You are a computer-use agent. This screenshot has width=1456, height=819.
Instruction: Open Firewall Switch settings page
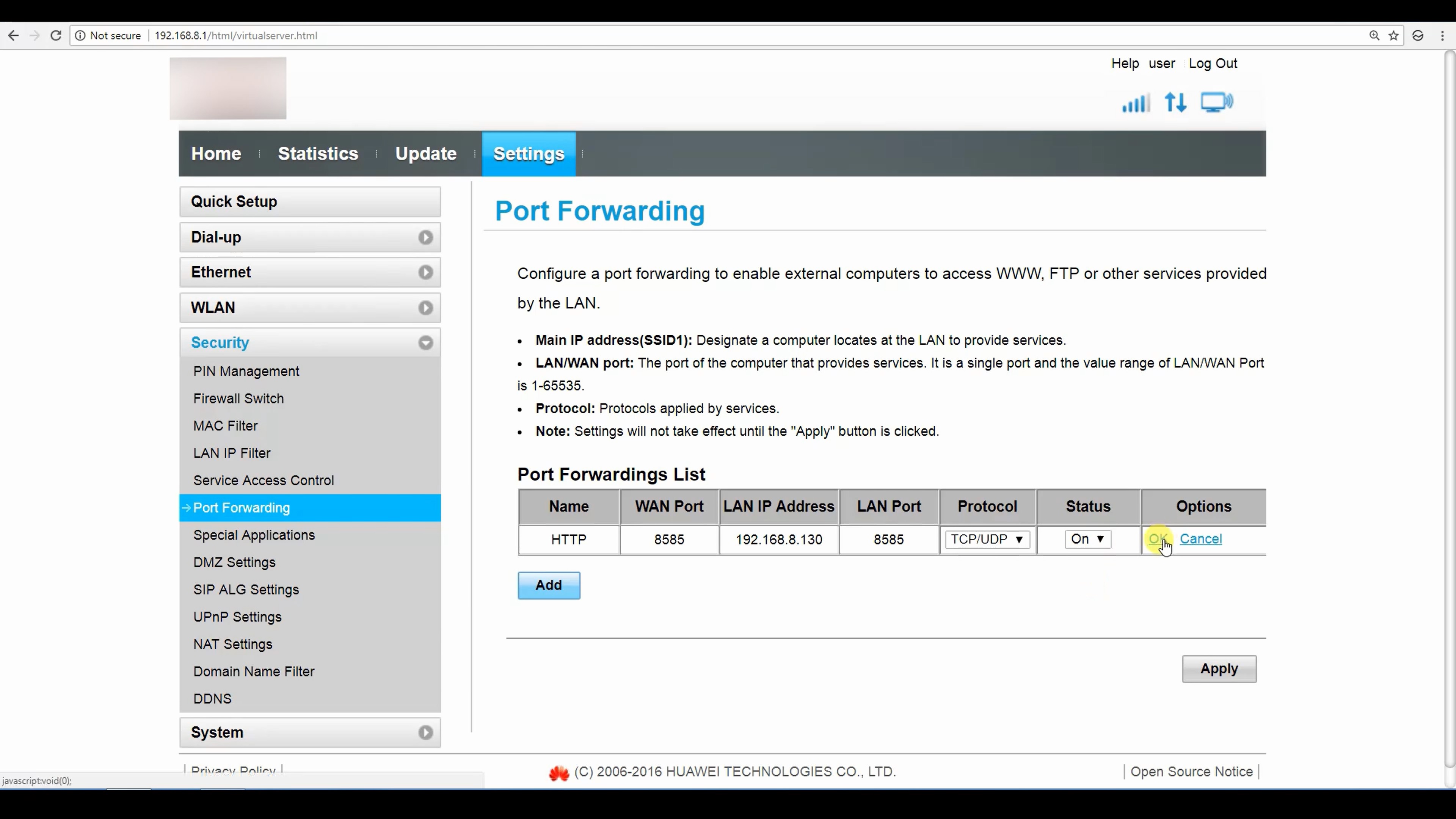coord(238,399)
